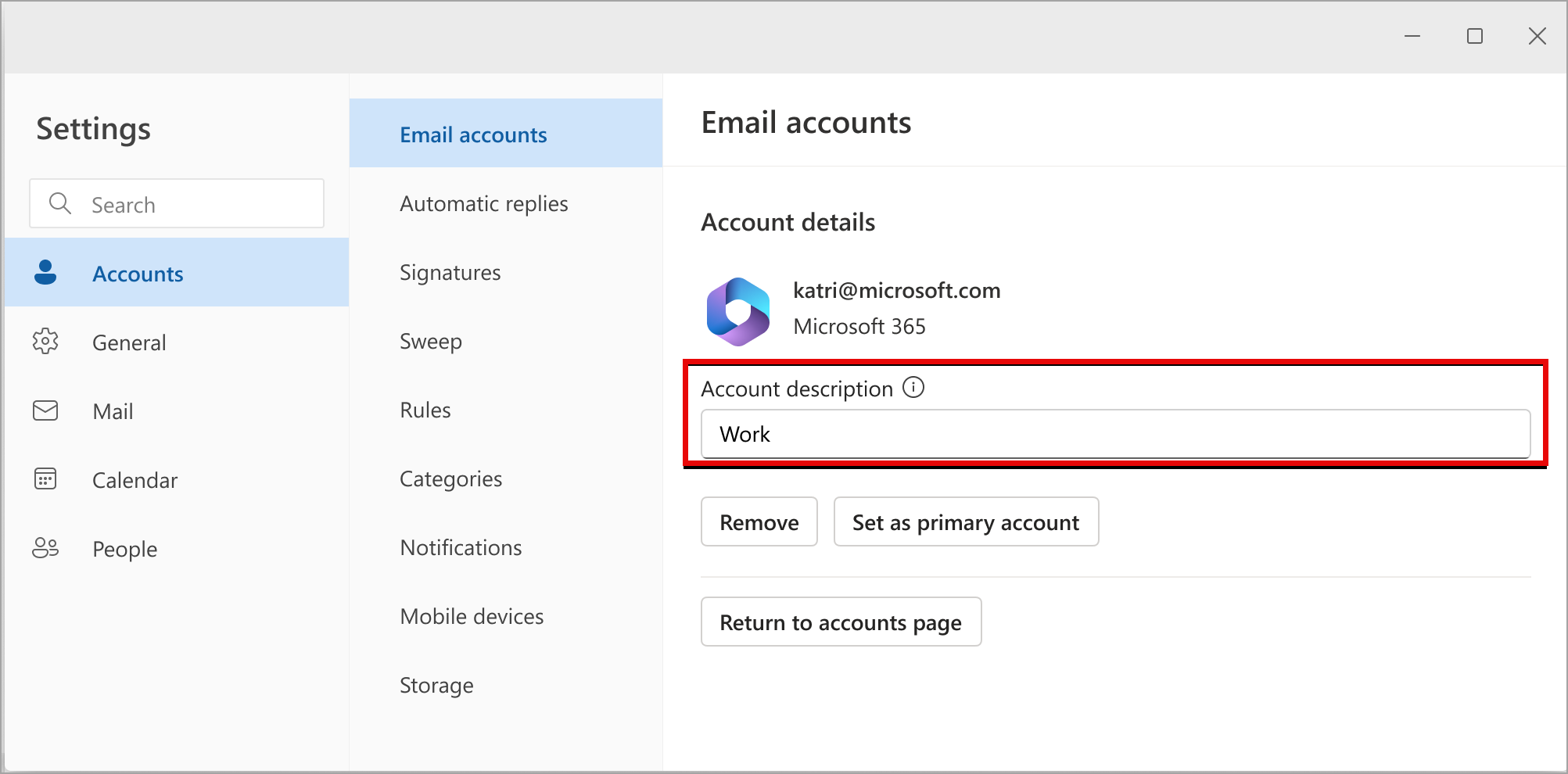Click the search magnifier icon
Image resolution: width=1568 pixels, height=774 pixels.
point(60,203)
